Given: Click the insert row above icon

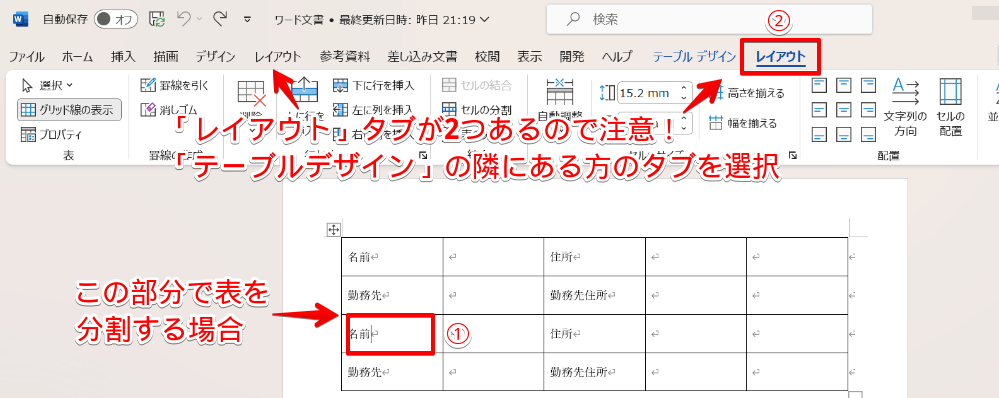Looking at the screenshot, I should [304, 90].
